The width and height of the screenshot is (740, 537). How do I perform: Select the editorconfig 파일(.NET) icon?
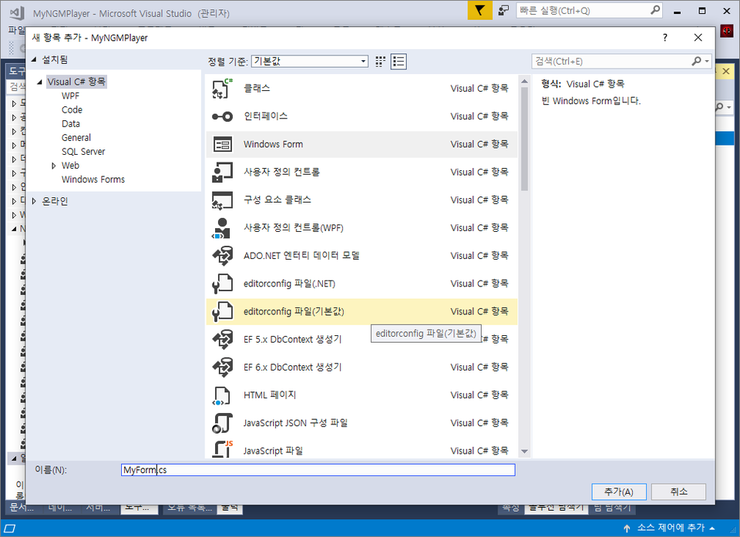click(222, 284)
